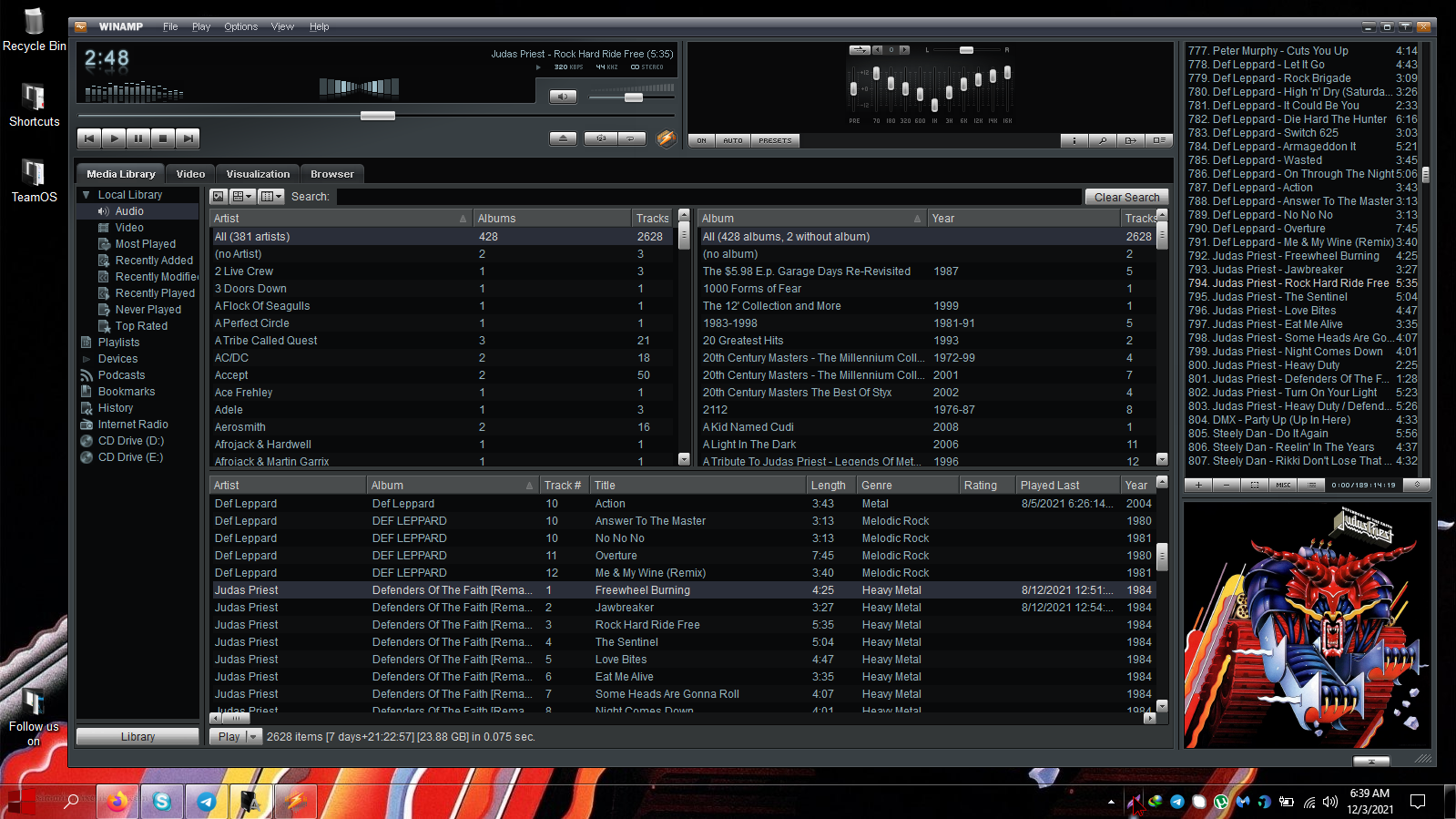1456x819 pixels.
Task: Open Internet Radio in the sidebar
Action: click(x=133, y=425)
